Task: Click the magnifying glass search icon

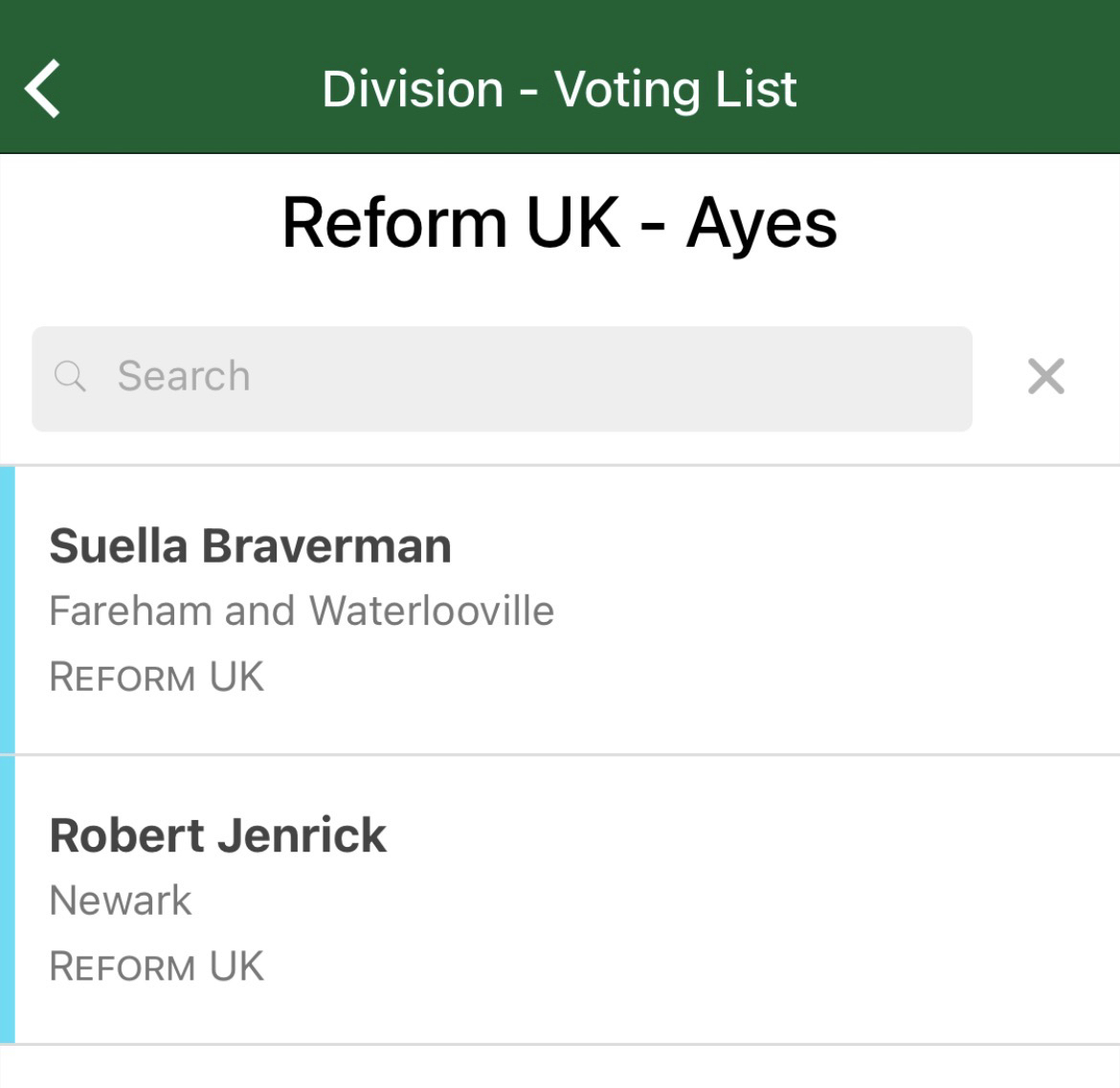Action: 70,376
